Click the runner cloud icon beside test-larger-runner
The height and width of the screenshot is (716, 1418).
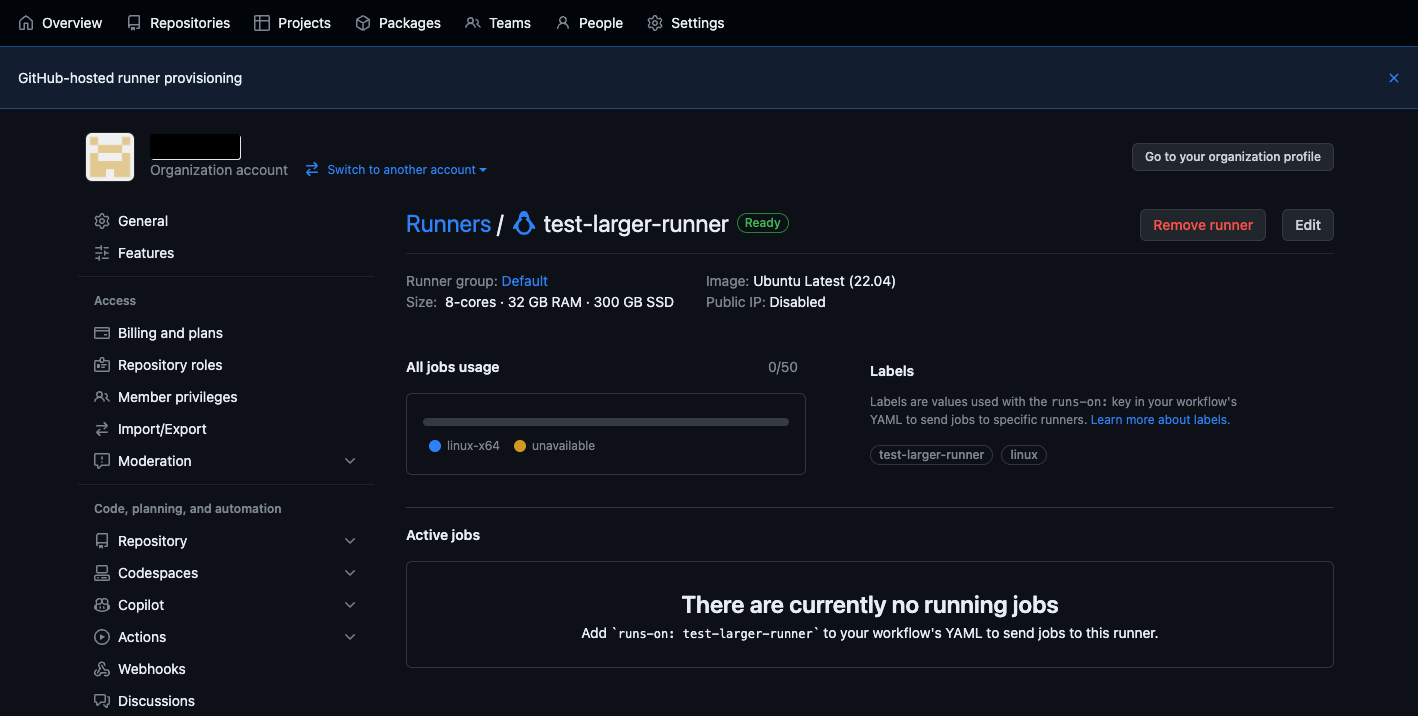pos(523,223)
